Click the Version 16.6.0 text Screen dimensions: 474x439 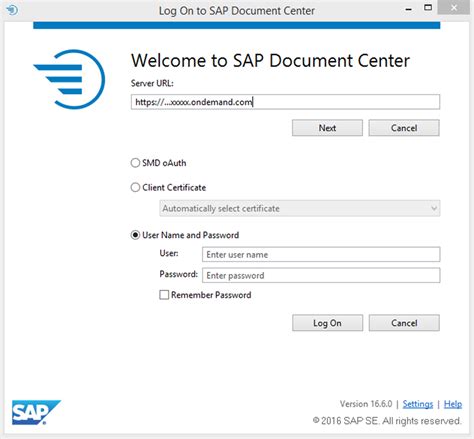366,404
